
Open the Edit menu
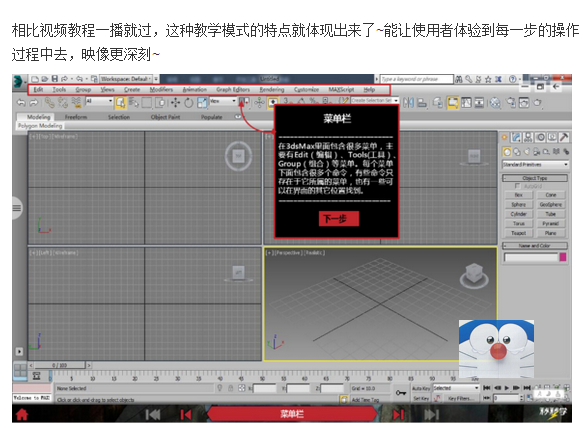point(38,89)
